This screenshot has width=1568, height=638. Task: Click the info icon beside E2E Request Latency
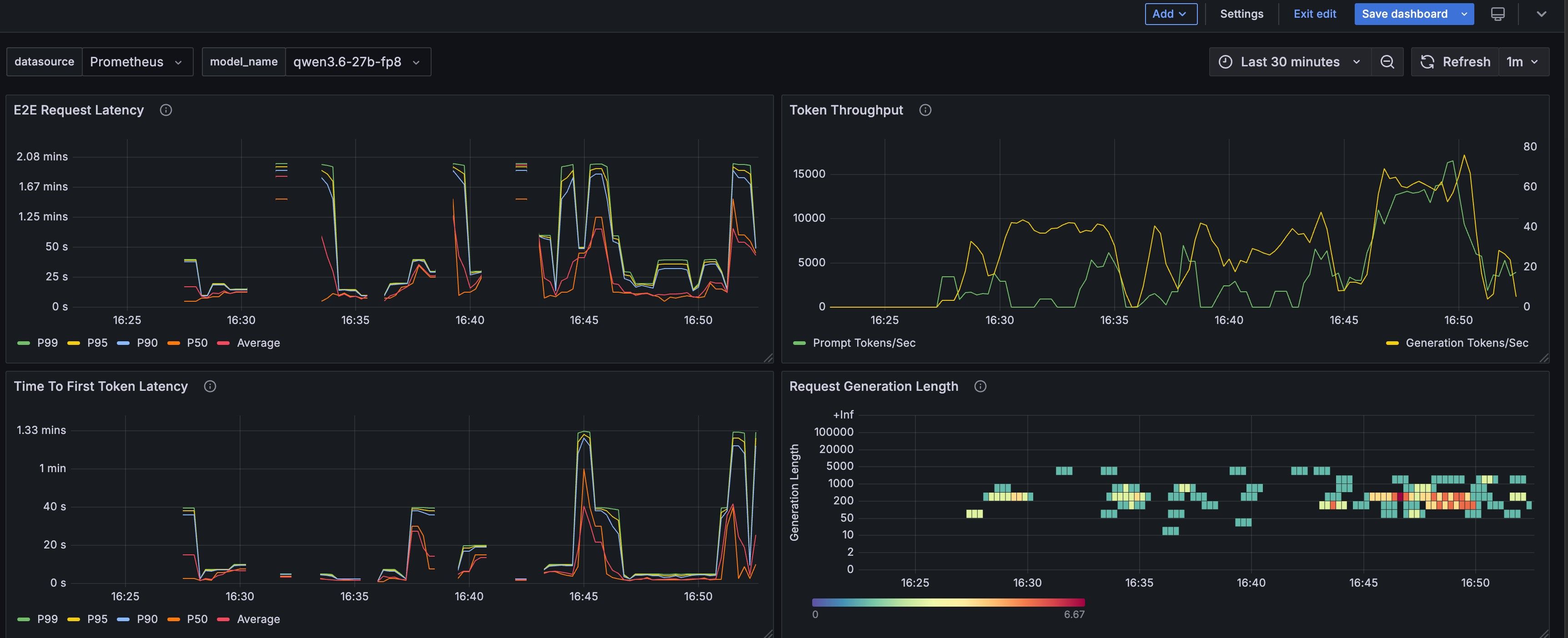point(166,110)
